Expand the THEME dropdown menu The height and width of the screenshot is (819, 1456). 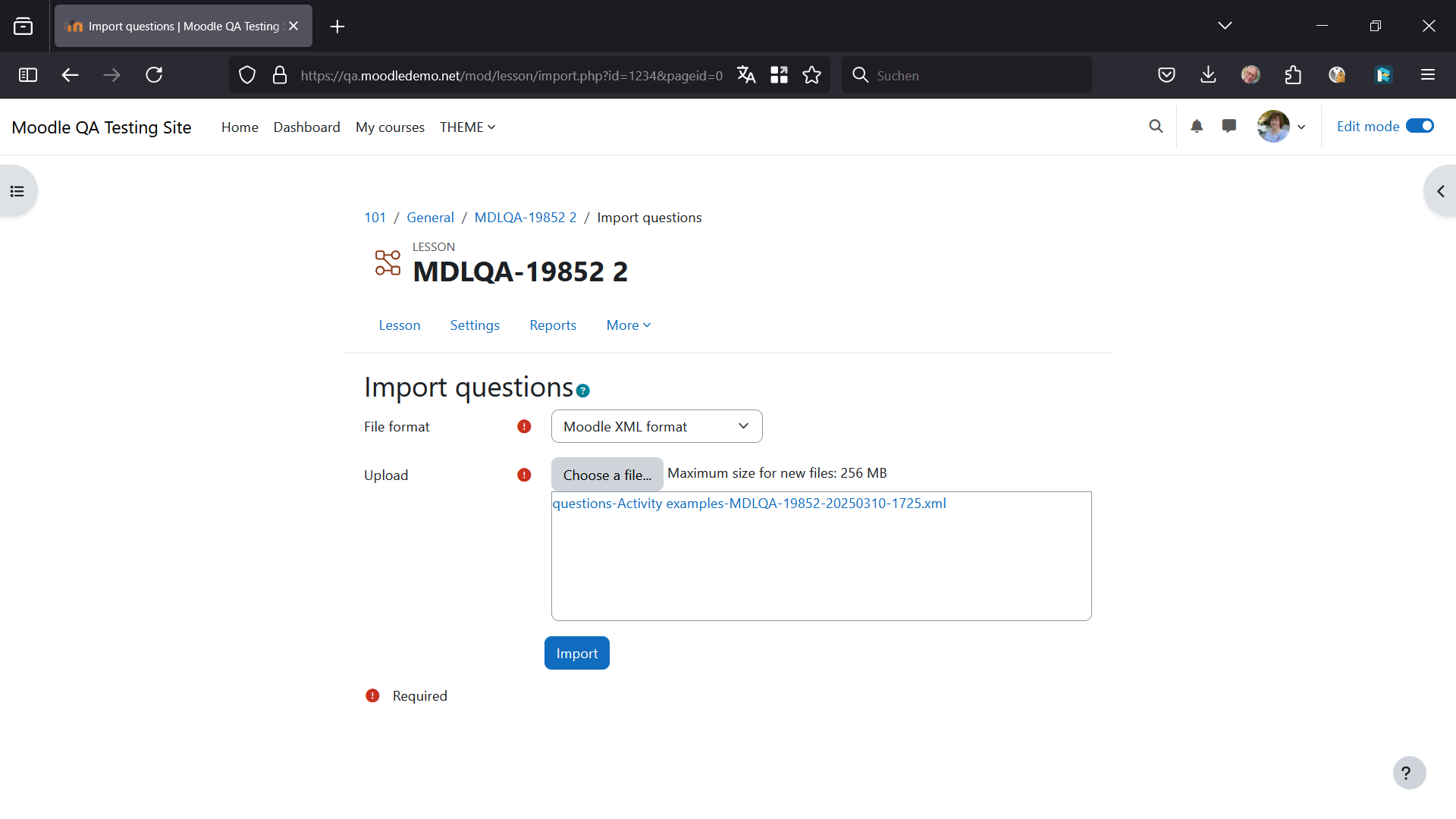467,127
